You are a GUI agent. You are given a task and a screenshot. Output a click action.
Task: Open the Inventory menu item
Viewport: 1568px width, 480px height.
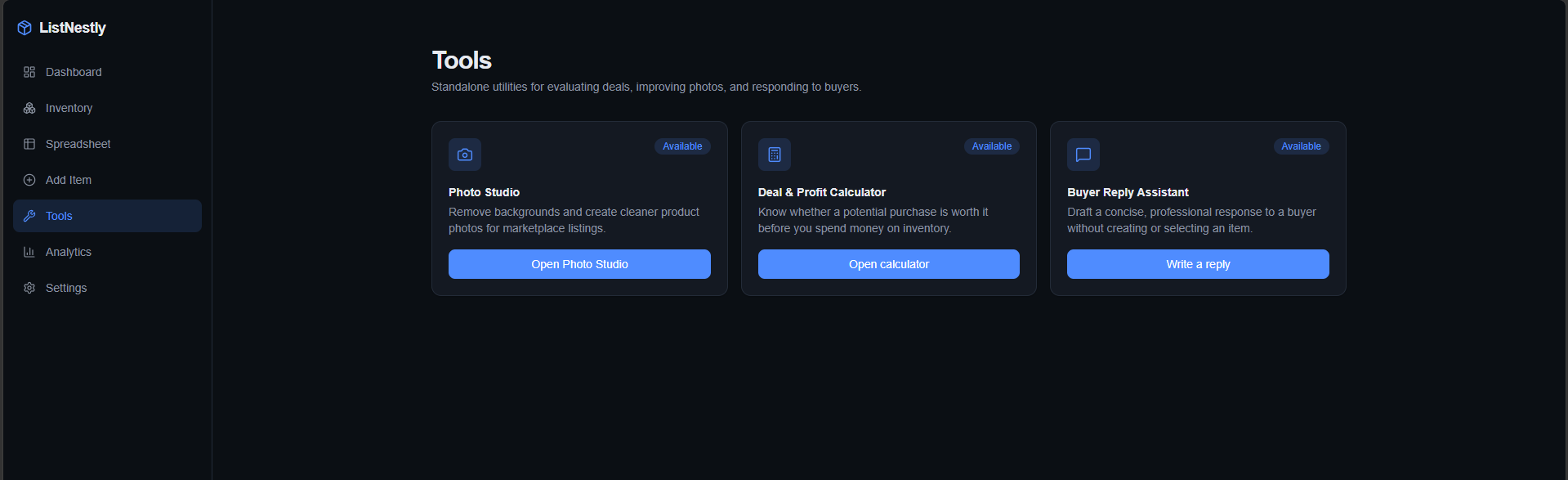pyautogui.click(x=107, y=108)
